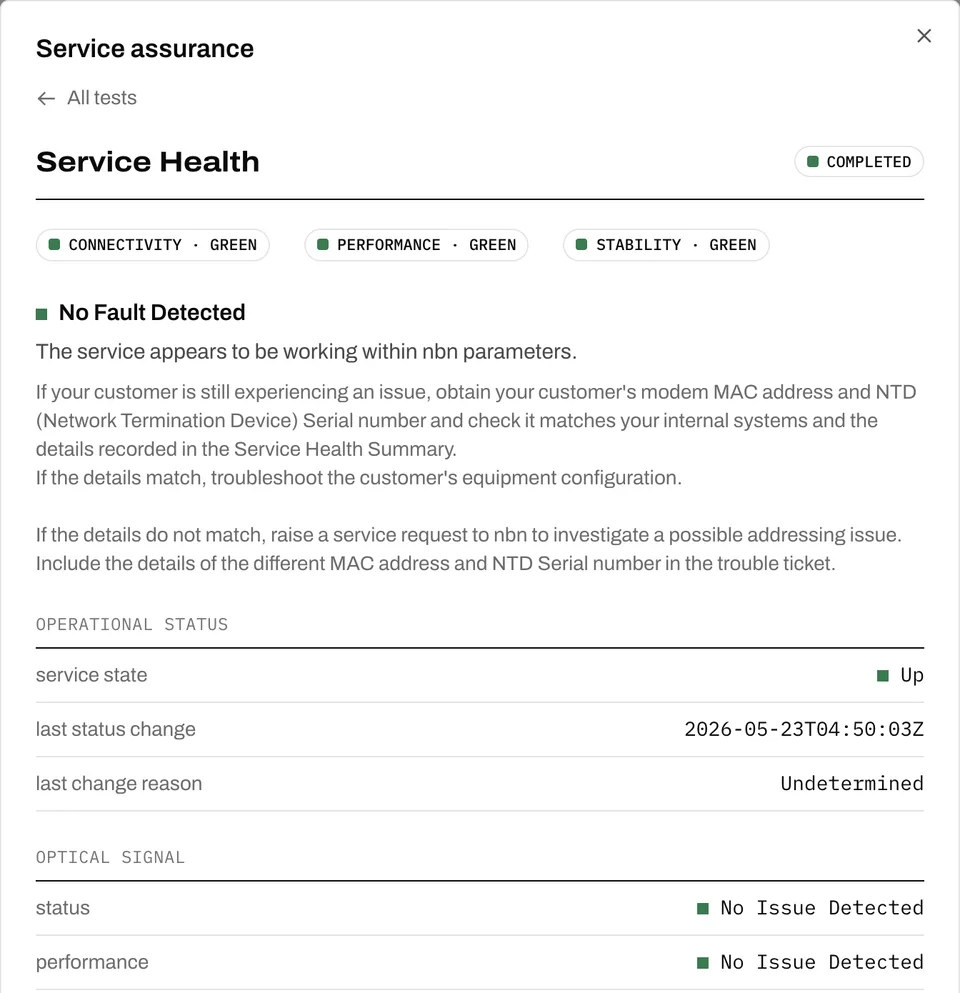Click the Service Health title
960x993 pixels.
[148, 162]
